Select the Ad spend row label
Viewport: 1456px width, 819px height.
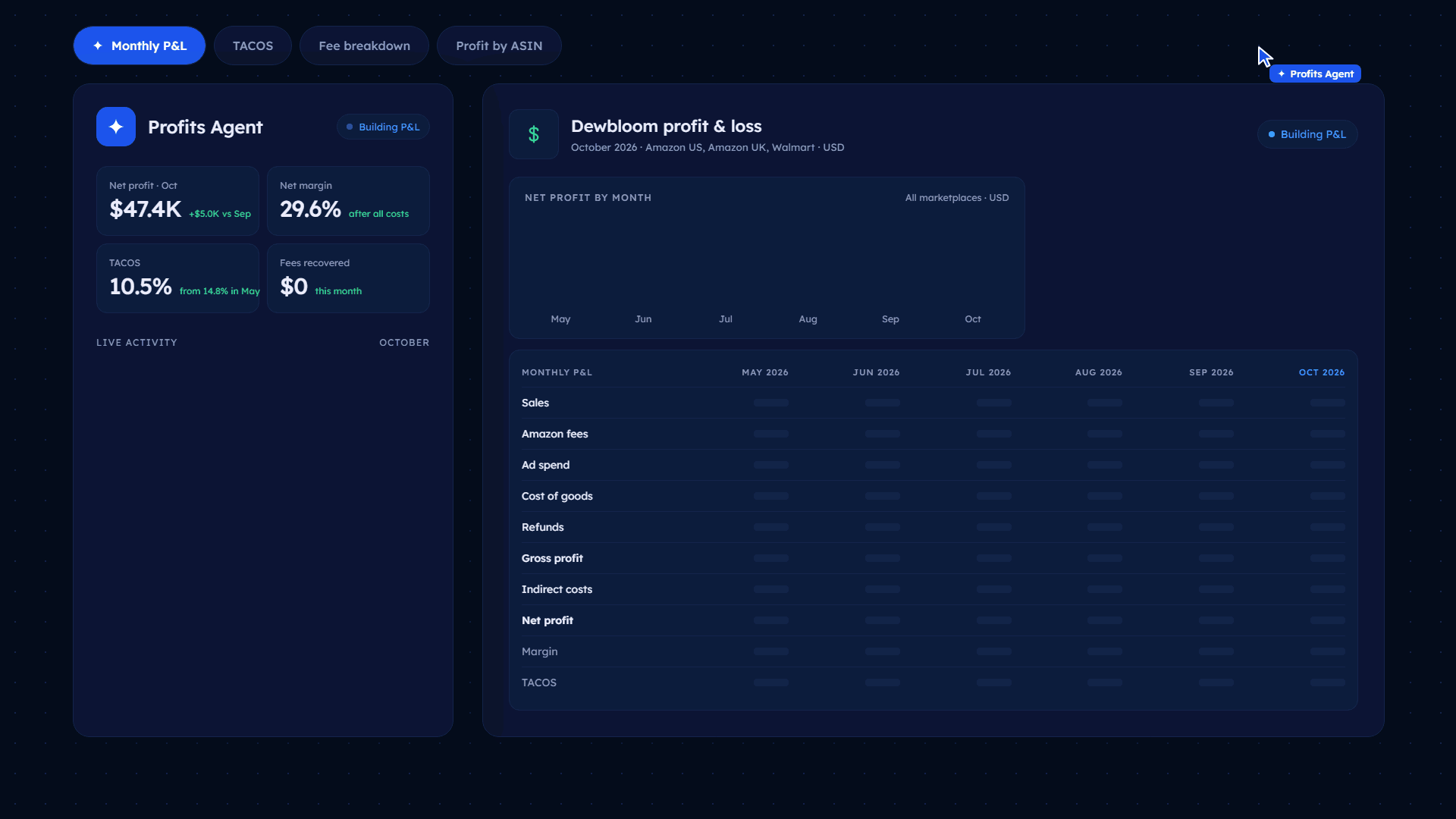coord(545,465)
